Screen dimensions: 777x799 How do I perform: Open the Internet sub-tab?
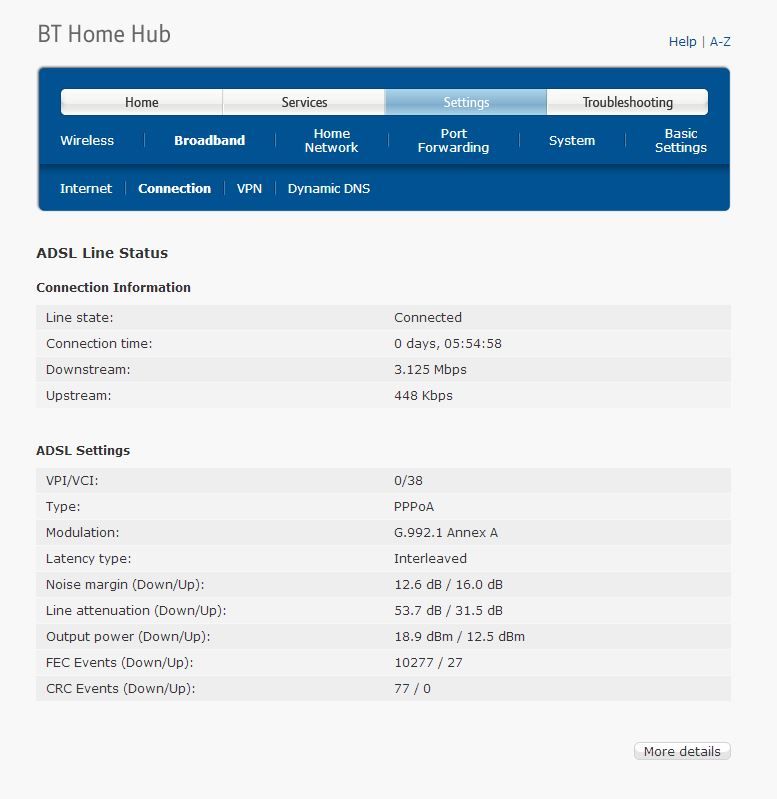click(x=86, y=189)
